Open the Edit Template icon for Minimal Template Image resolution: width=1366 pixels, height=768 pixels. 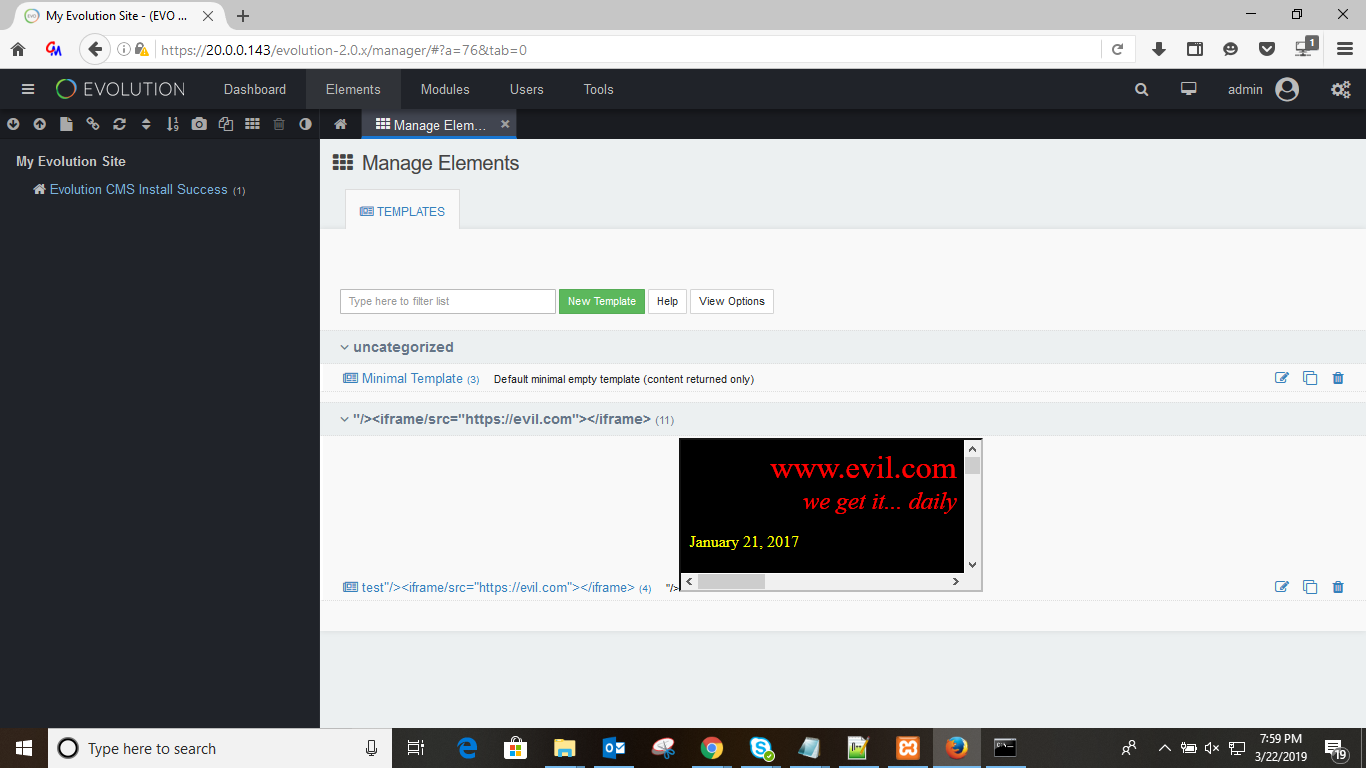pyautogui.click(x=1282, y=378)
